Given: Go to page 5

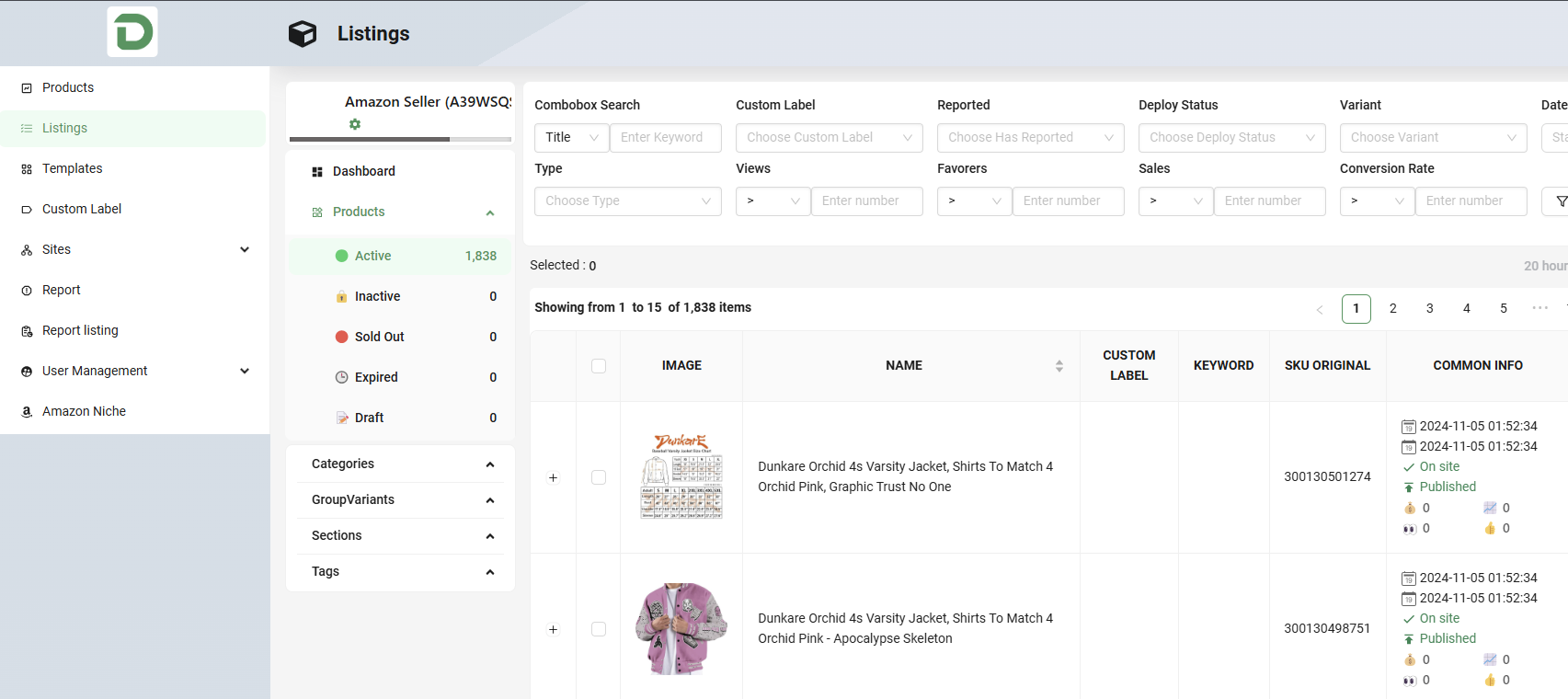Looking at the screenshot, I should point(1504,309).
